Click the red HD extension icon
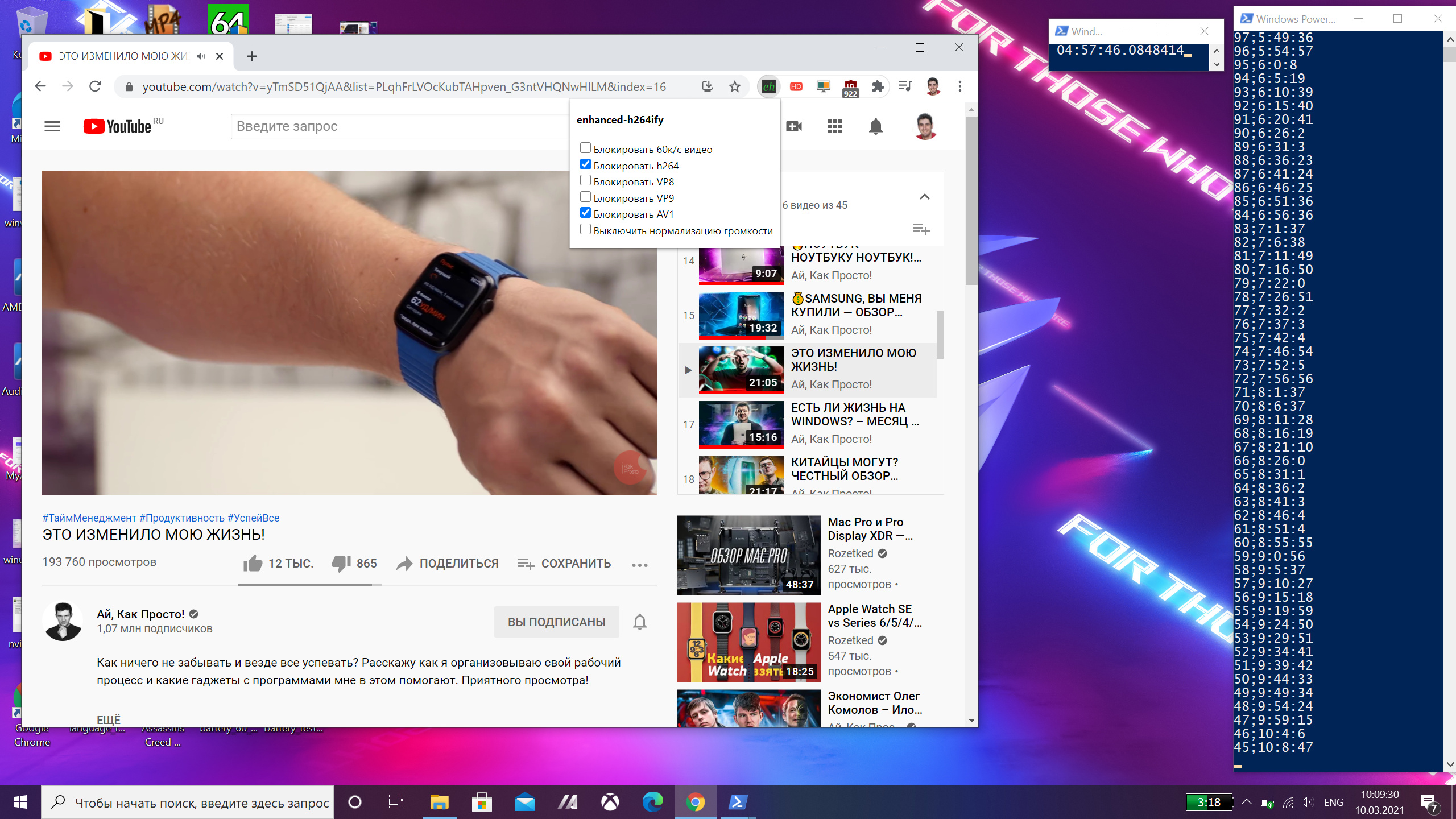Viewport: 1456px width, 819px height. pos(796,86)
